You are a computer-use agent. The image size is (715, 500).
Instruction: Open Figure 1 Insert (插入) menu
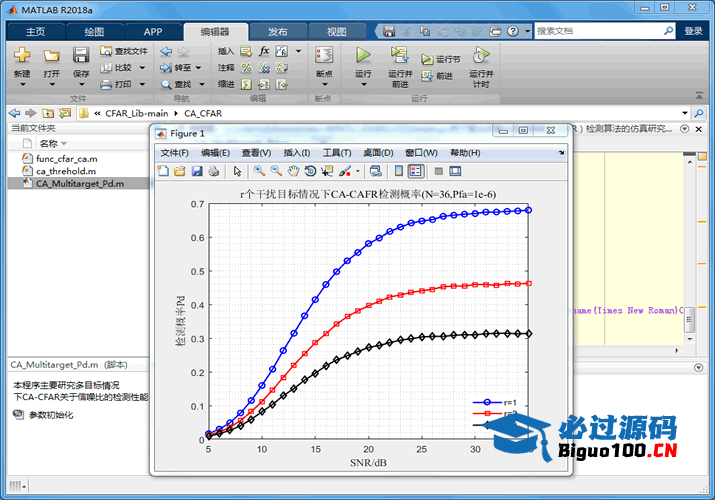pyautogui.click(x=297, y=153)
